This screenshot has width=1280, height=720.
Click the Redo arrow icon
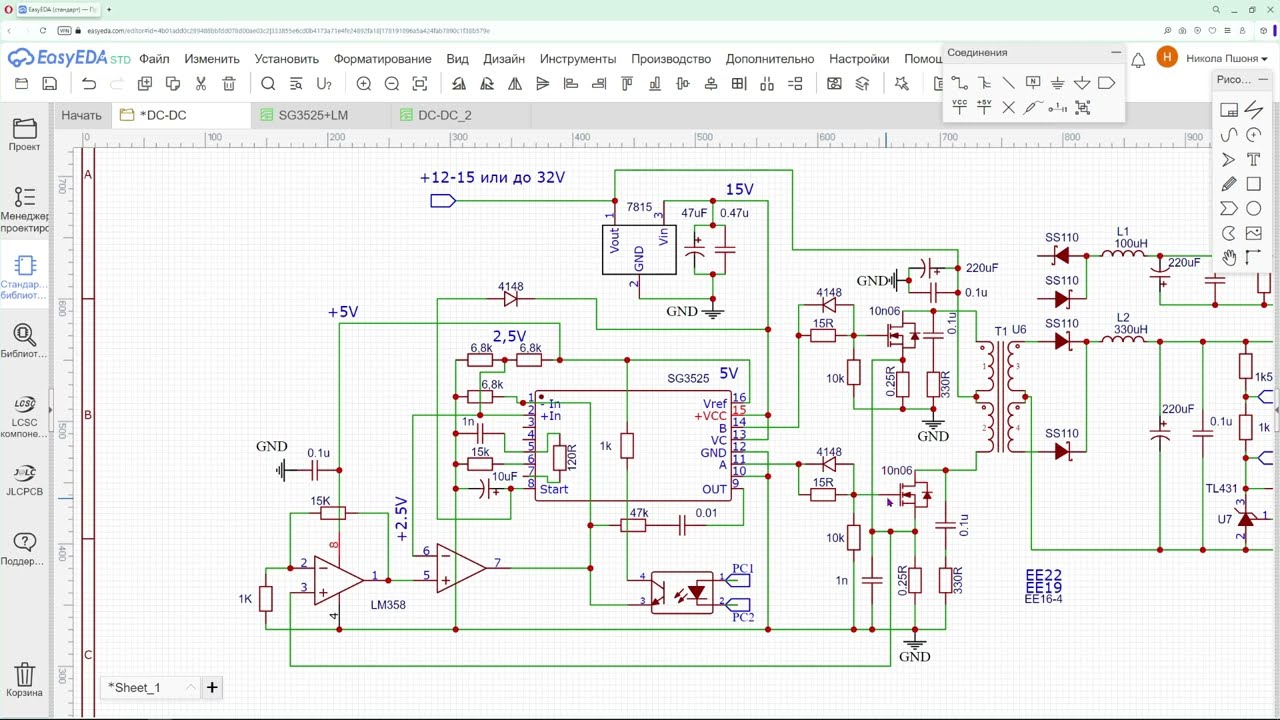117,84
